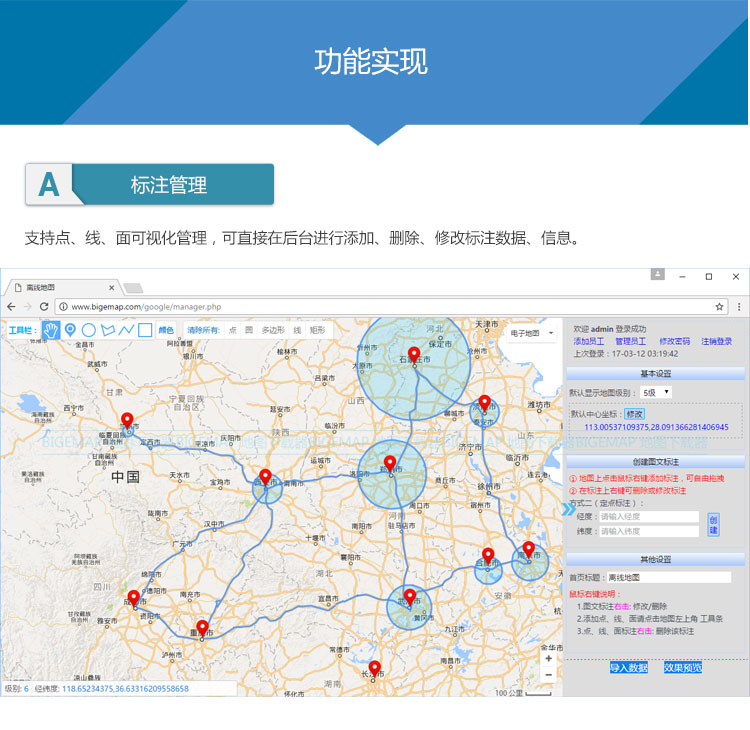Click the 创建 create marker button

pyautogui.click(x=713, y=525)
